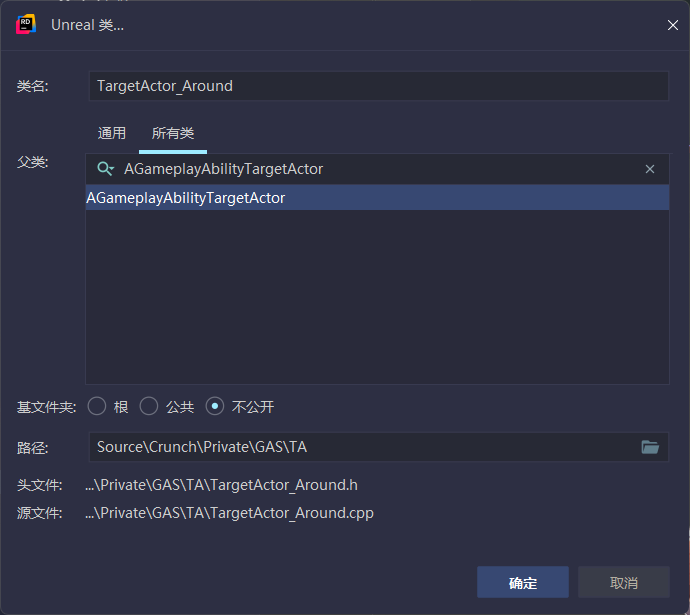The width and height of the screenshot is (690, 615).
Task: Click the parent class search field
Action: pos(378,169)
